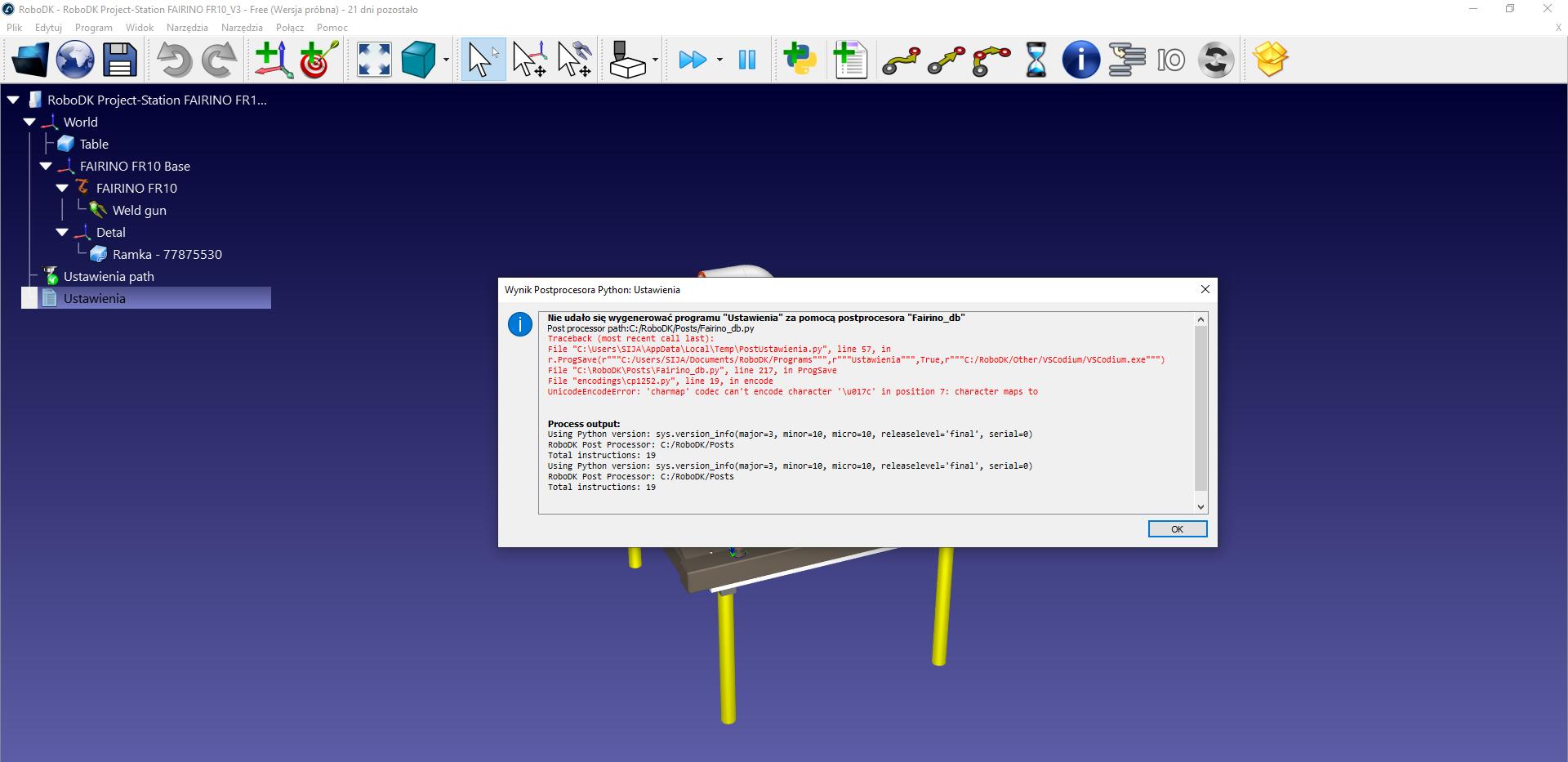This screenshot has width=1568, height=762.
Task: Click the Fit All view icon
Action: 374,60
